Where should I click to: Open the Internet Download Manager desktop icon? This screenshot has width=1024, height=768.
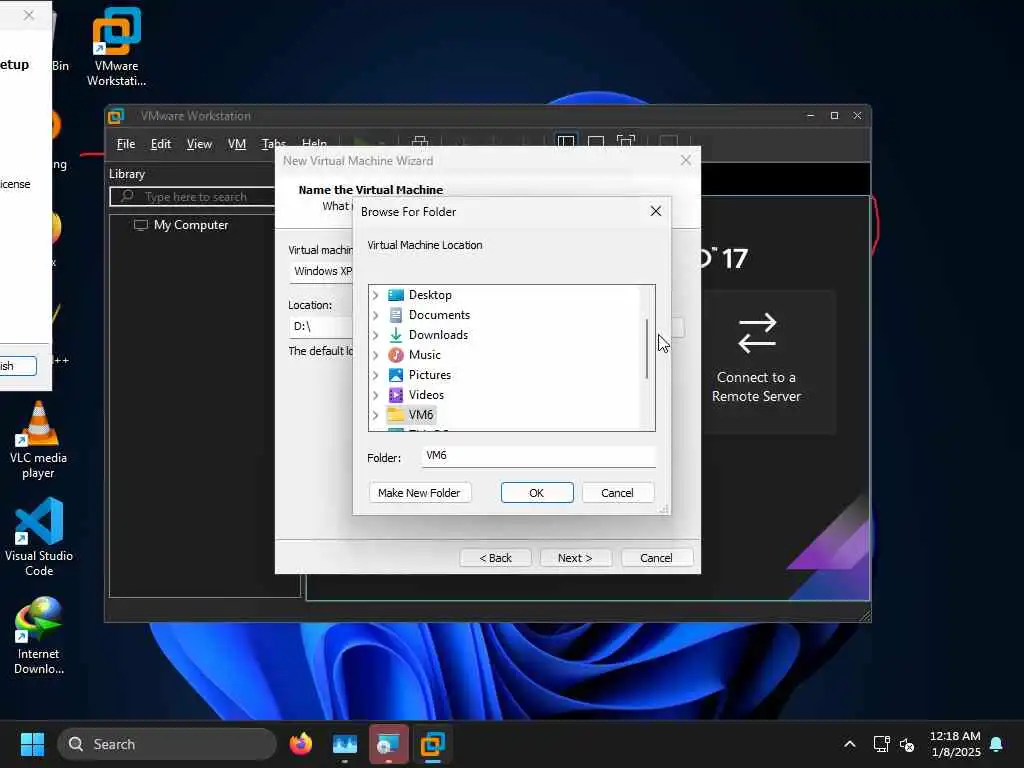coord(39,635)
